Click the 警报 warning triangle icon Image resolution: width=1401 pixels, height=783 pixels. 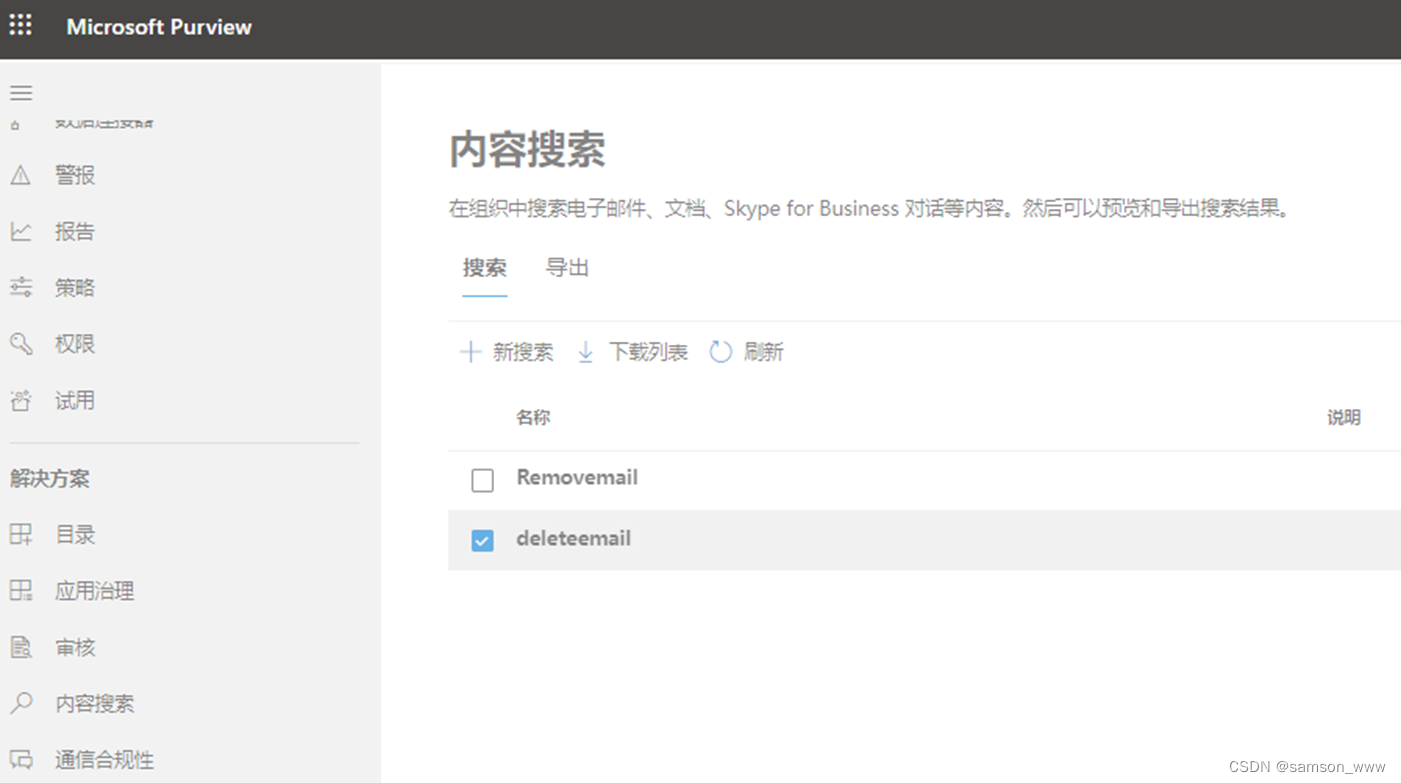coord(21,176)
